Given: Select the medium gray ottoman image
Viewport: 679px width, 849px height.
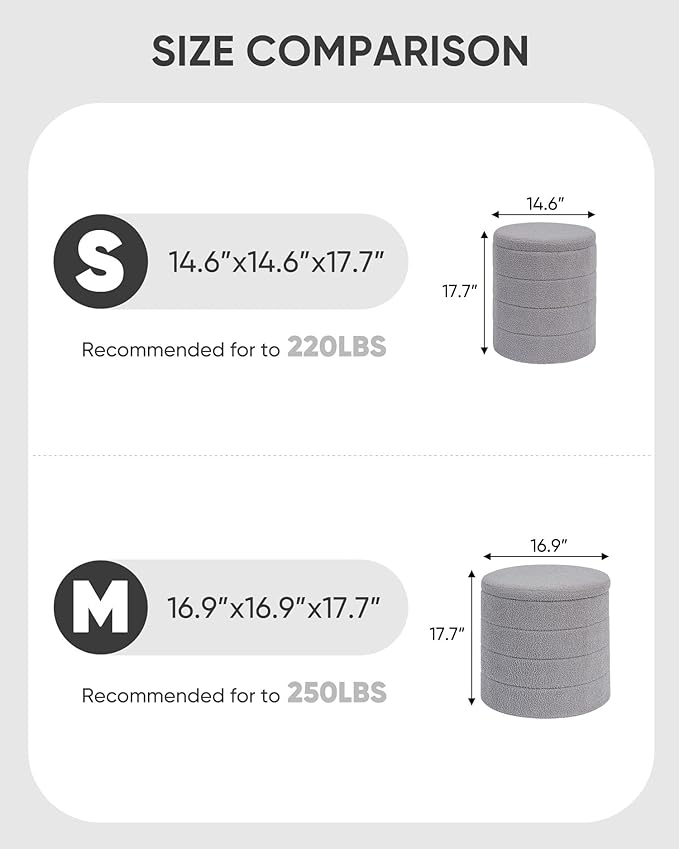Looking at the screenshot, I should point(546,639).
